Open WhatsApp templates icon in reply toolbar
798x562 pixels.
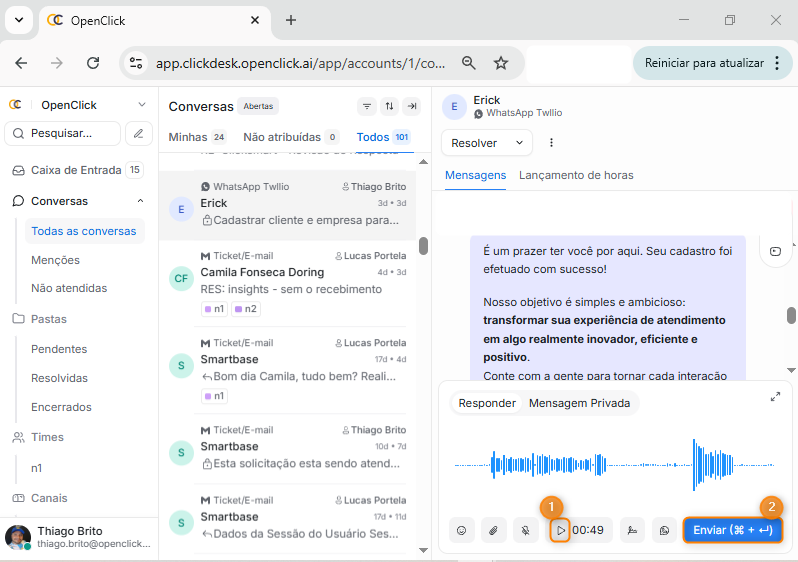click(663, 530)
